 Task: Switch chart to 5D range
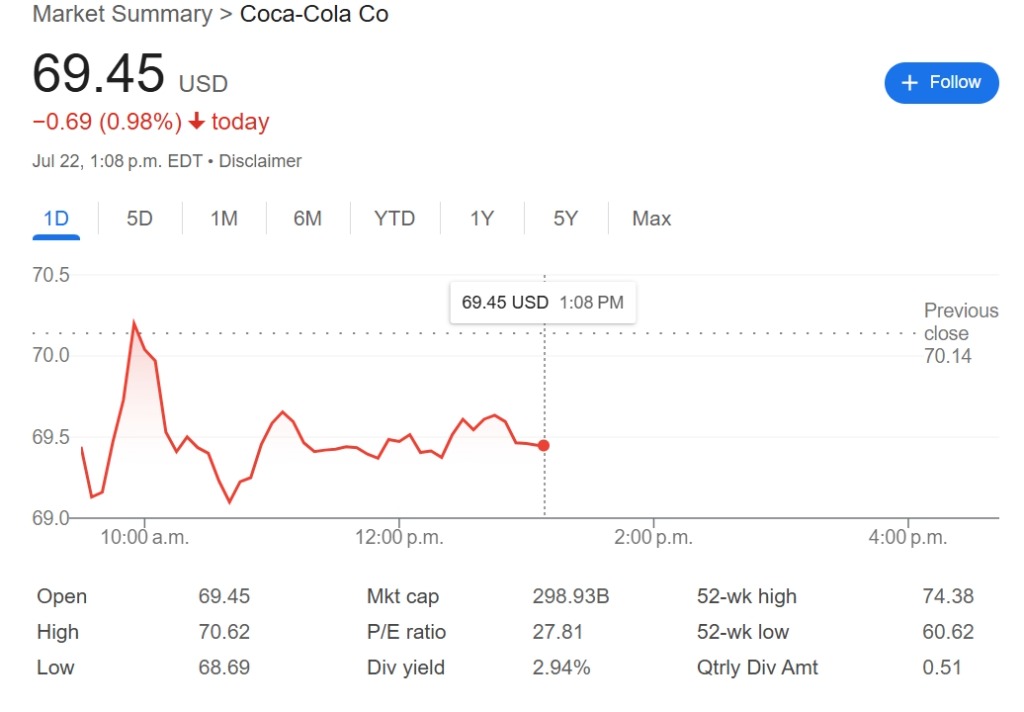point(140,219)
